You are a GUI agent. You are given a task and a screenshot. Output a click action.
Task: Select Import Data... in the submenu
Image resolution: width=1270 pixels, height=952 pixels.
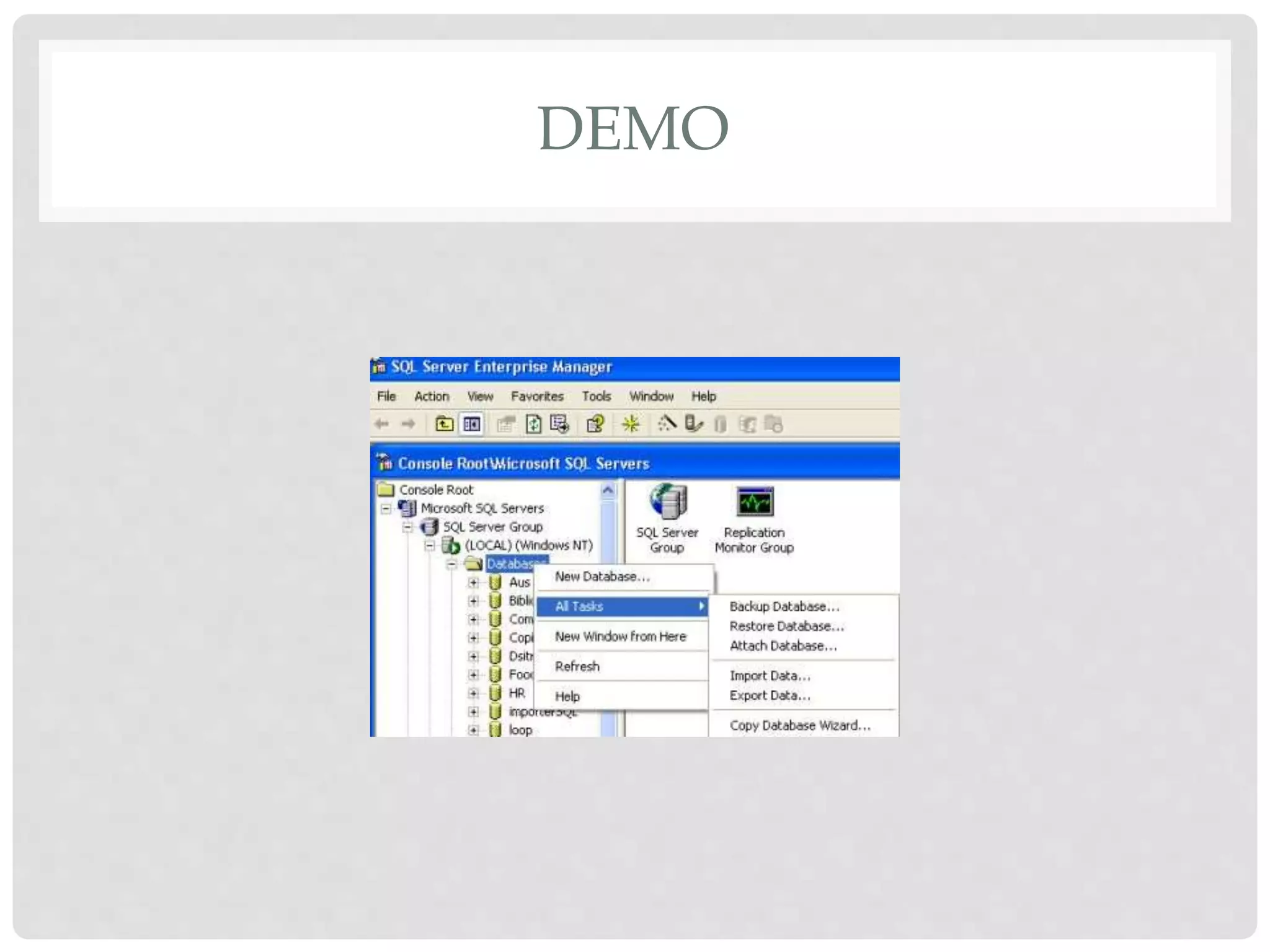(803, 676)
